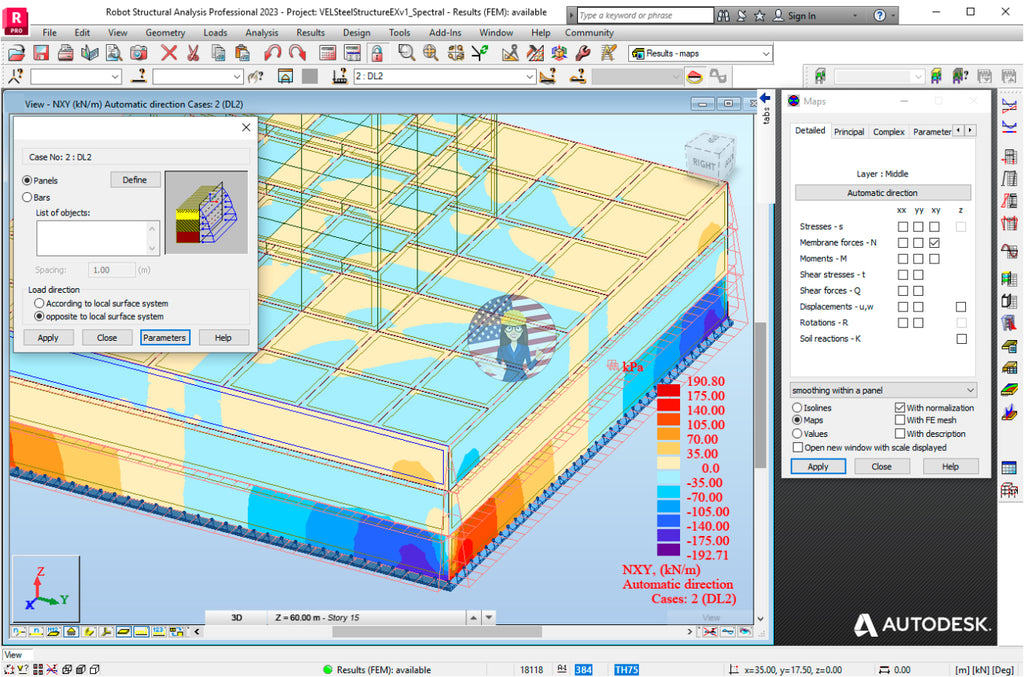The image size is (1024, 677).
Task: Uncheck the xy Membrane forces checkbox
Action: click(x=936, y=242)
